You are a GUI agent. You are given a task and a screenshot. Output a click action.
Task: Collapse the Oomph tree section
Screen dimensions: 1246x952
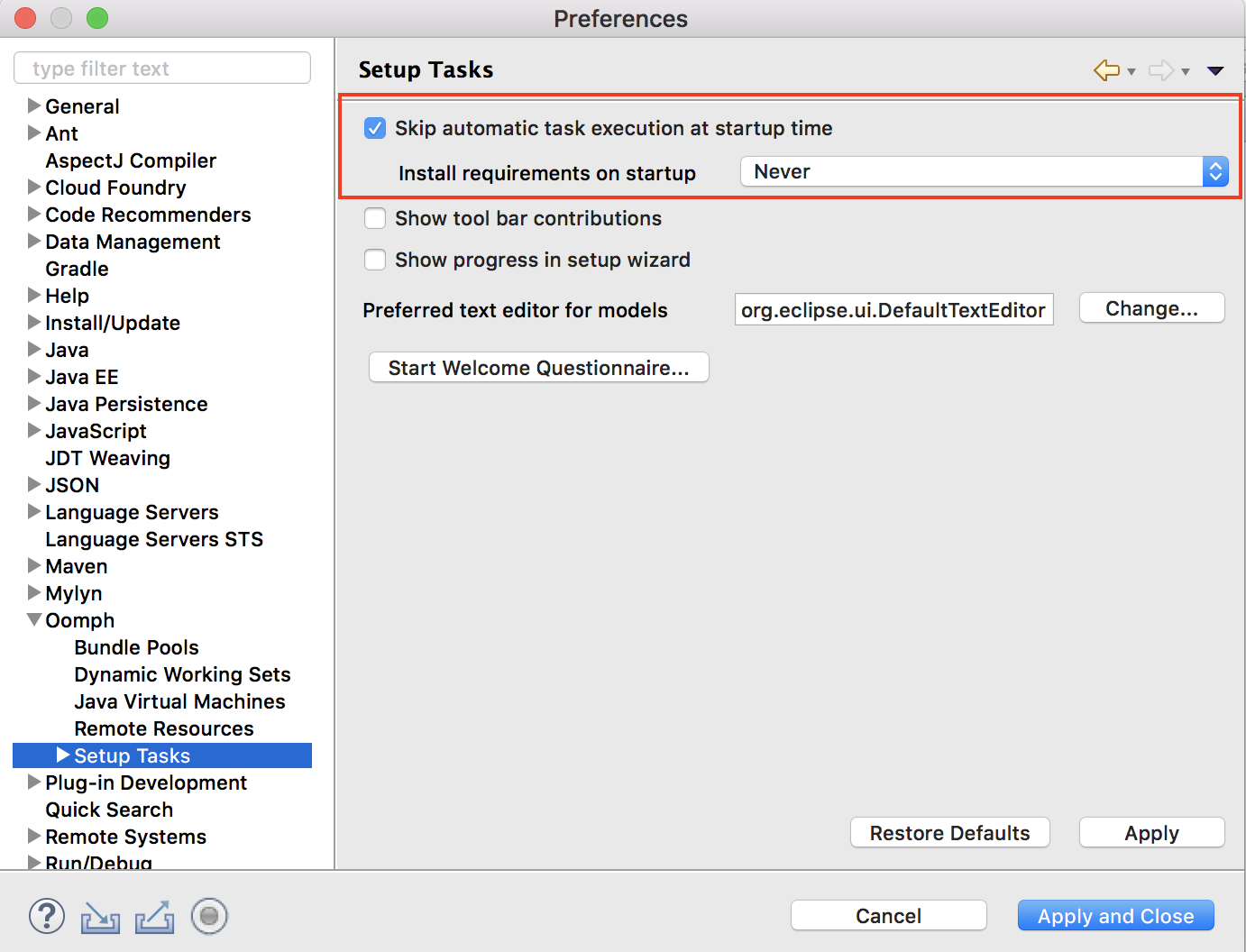[x=33, y=620]
